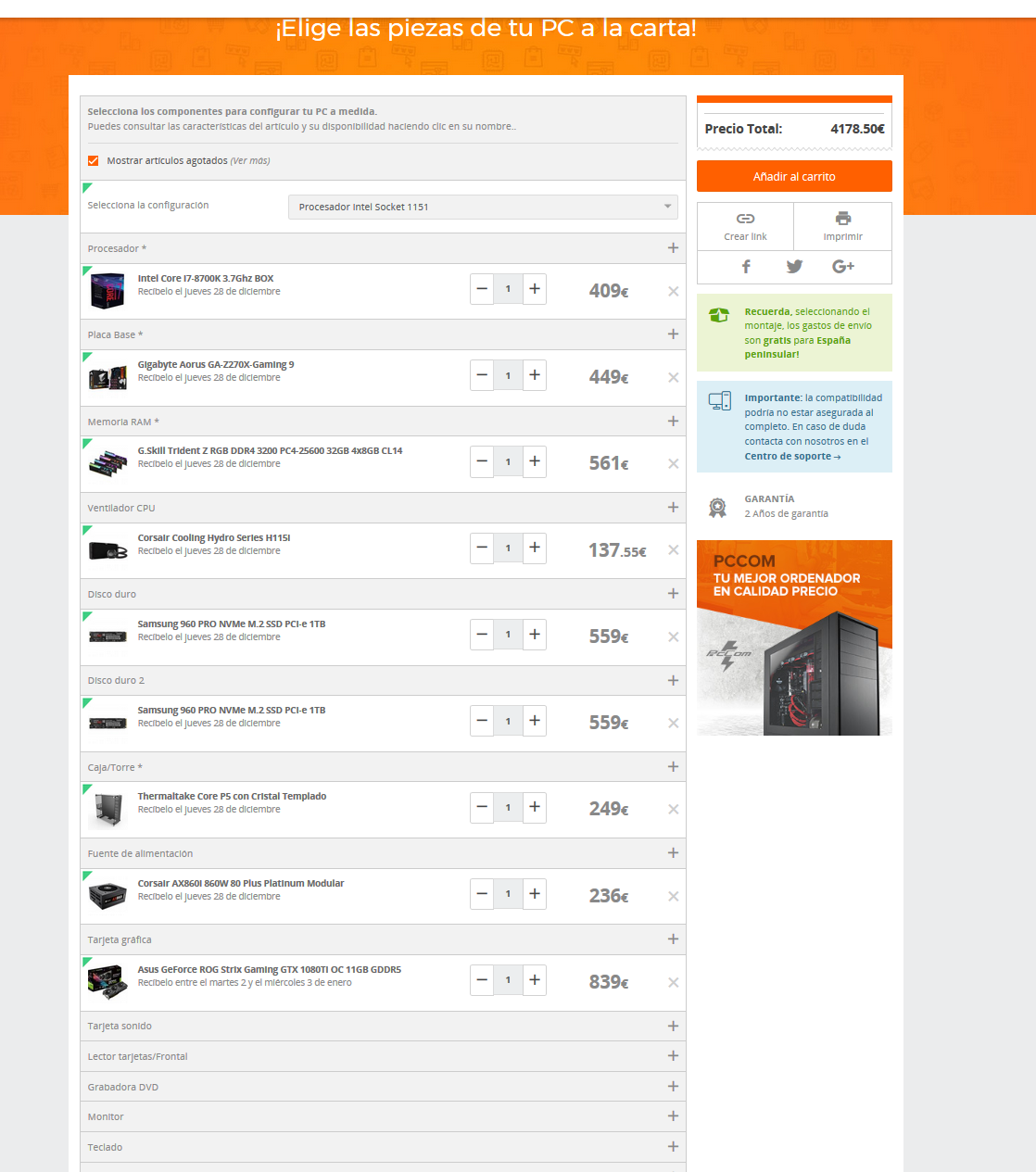Expand the Ventilador CPU section
Image resolution: width=1036 pixels, height=1172 pixels.
point(673,508)
